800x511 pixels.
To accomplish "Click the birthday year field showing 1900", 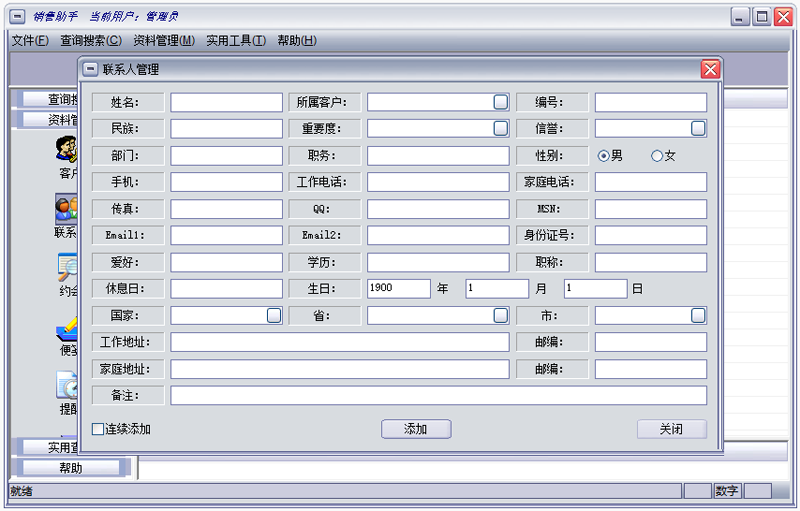I will pyautogui.click(x=399, y=289).
